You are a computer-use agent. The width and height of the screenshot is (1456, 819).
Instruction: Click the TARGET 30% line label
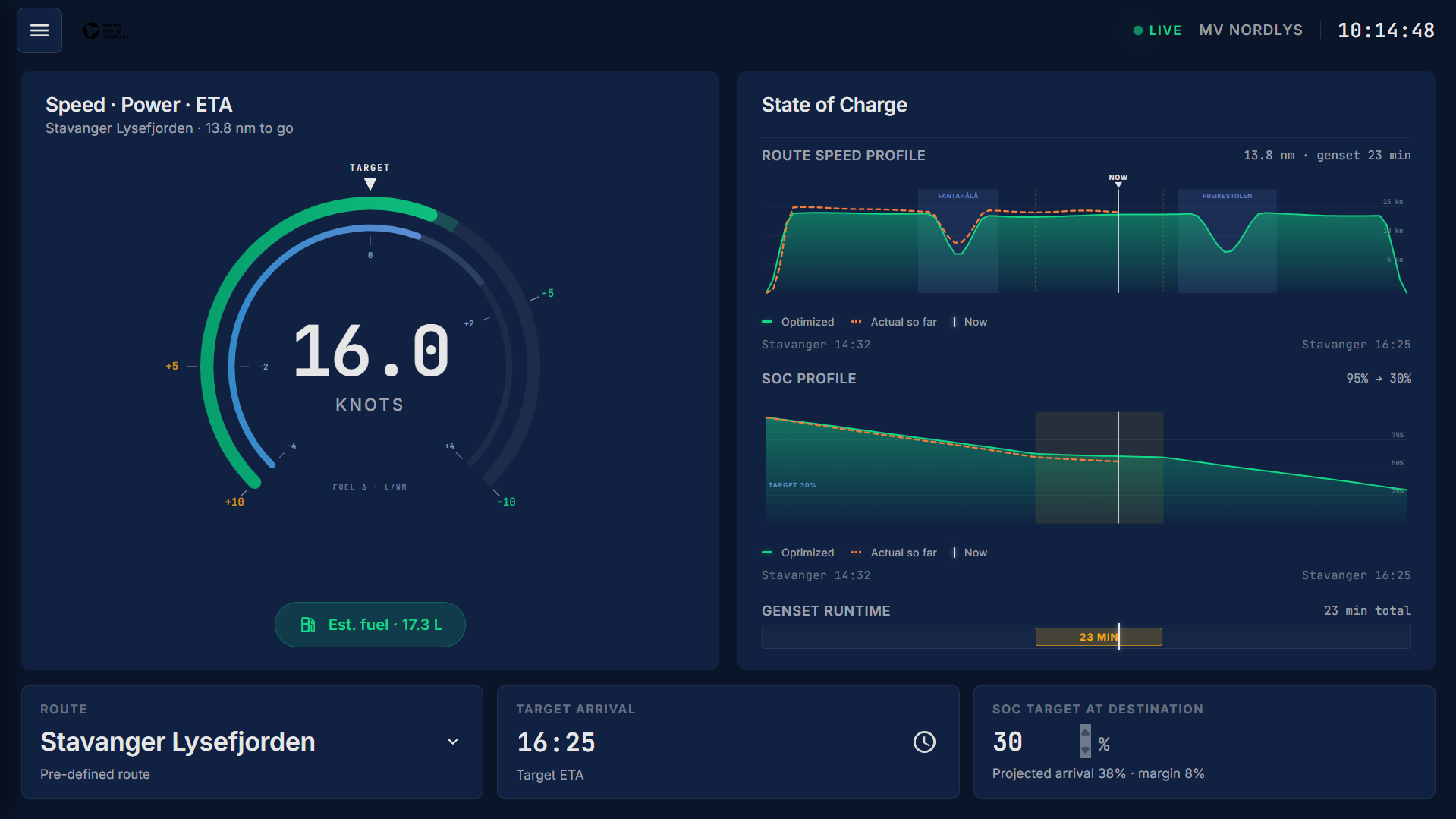pyautogui.click(x=792, y=485)
